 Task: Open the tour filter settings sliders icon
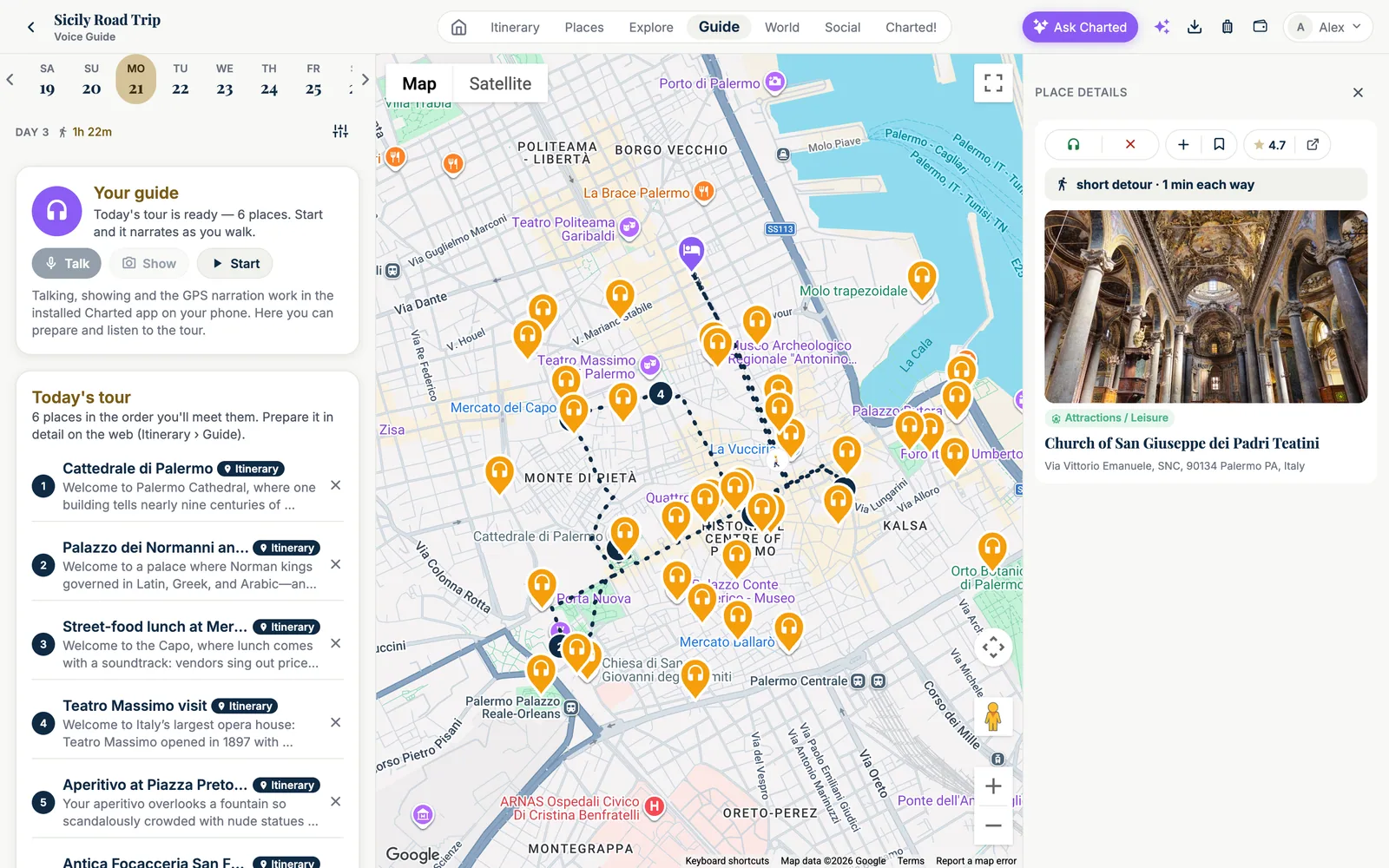coord(340,131)
